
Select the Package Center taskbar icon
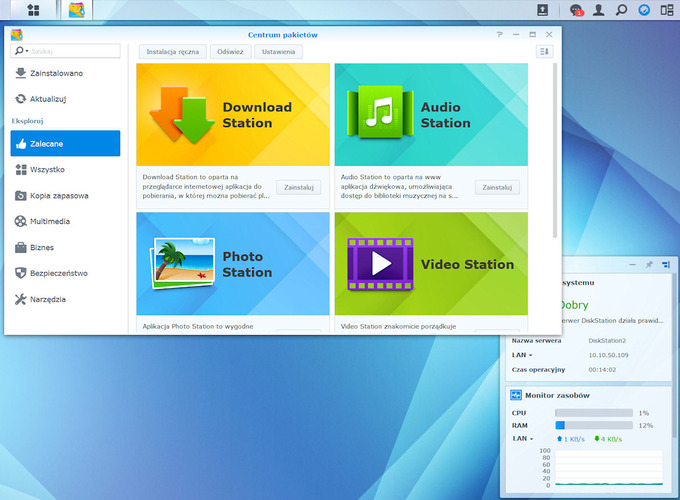pyautogui.click(x=77, y=10)
